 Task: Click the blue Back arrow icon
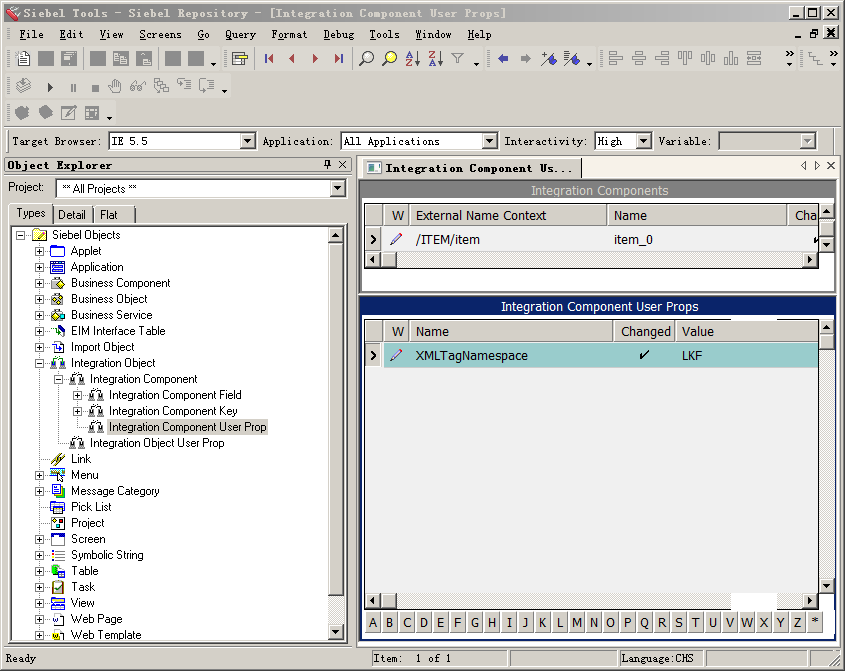503,58
